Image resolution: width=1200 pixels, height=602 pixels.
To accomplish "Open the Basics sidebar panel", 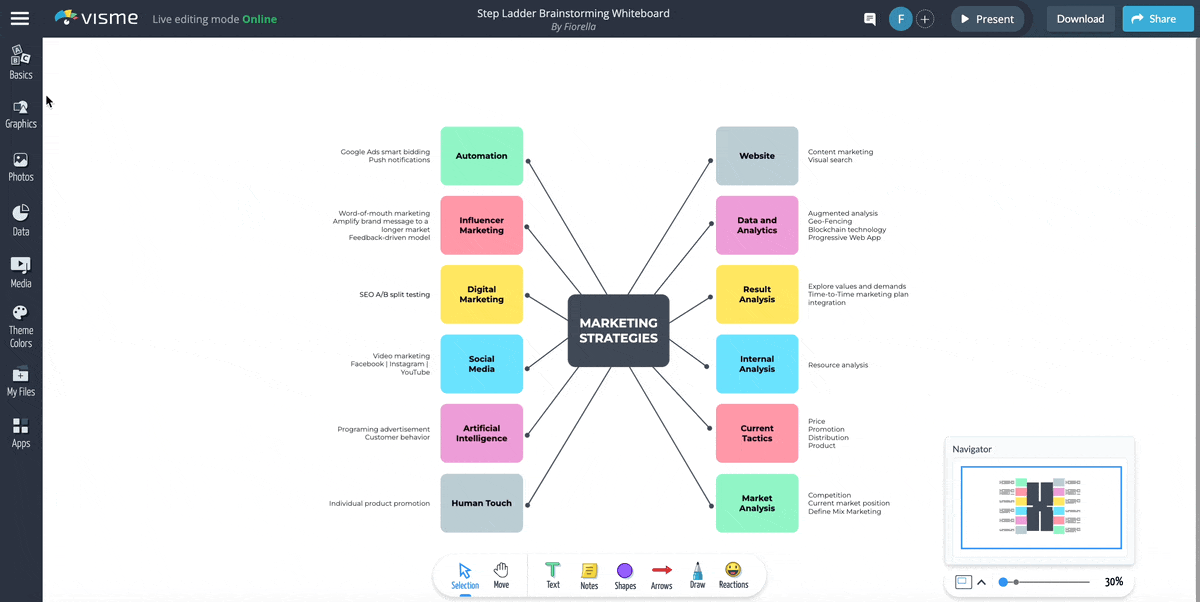I will tap(21, 62).
